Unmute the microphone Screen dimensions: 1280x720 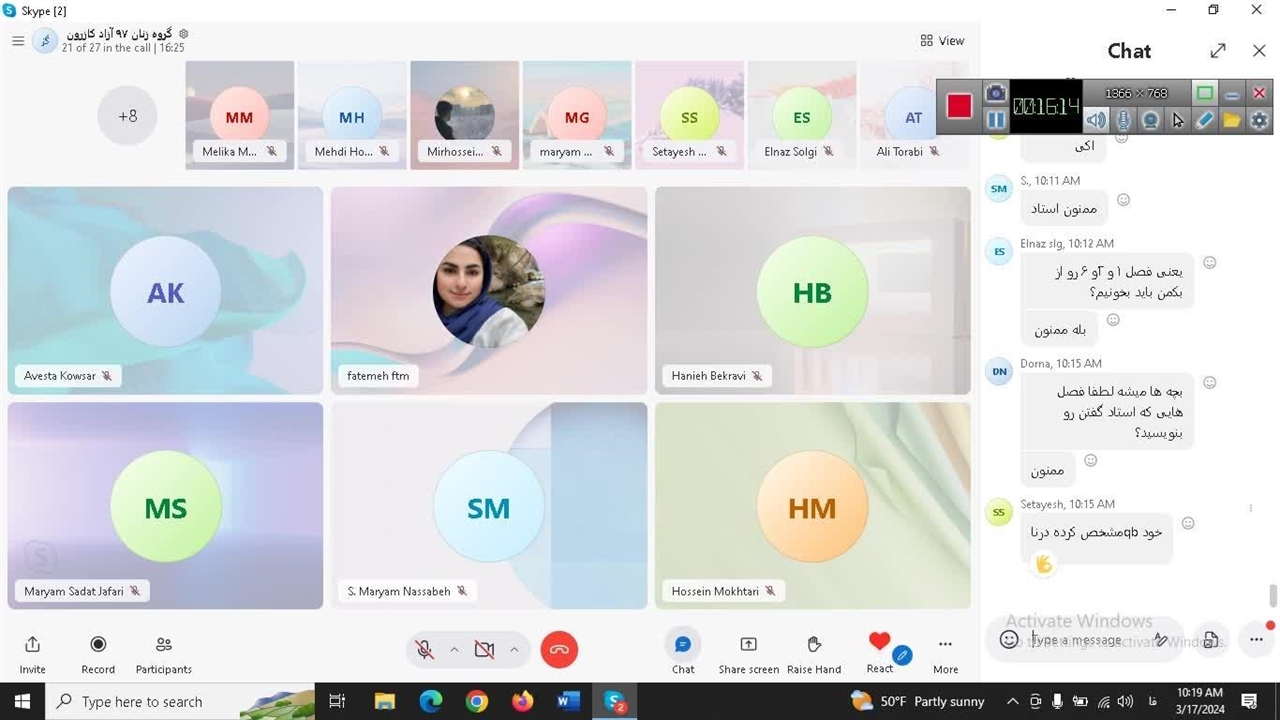(425, 650)
